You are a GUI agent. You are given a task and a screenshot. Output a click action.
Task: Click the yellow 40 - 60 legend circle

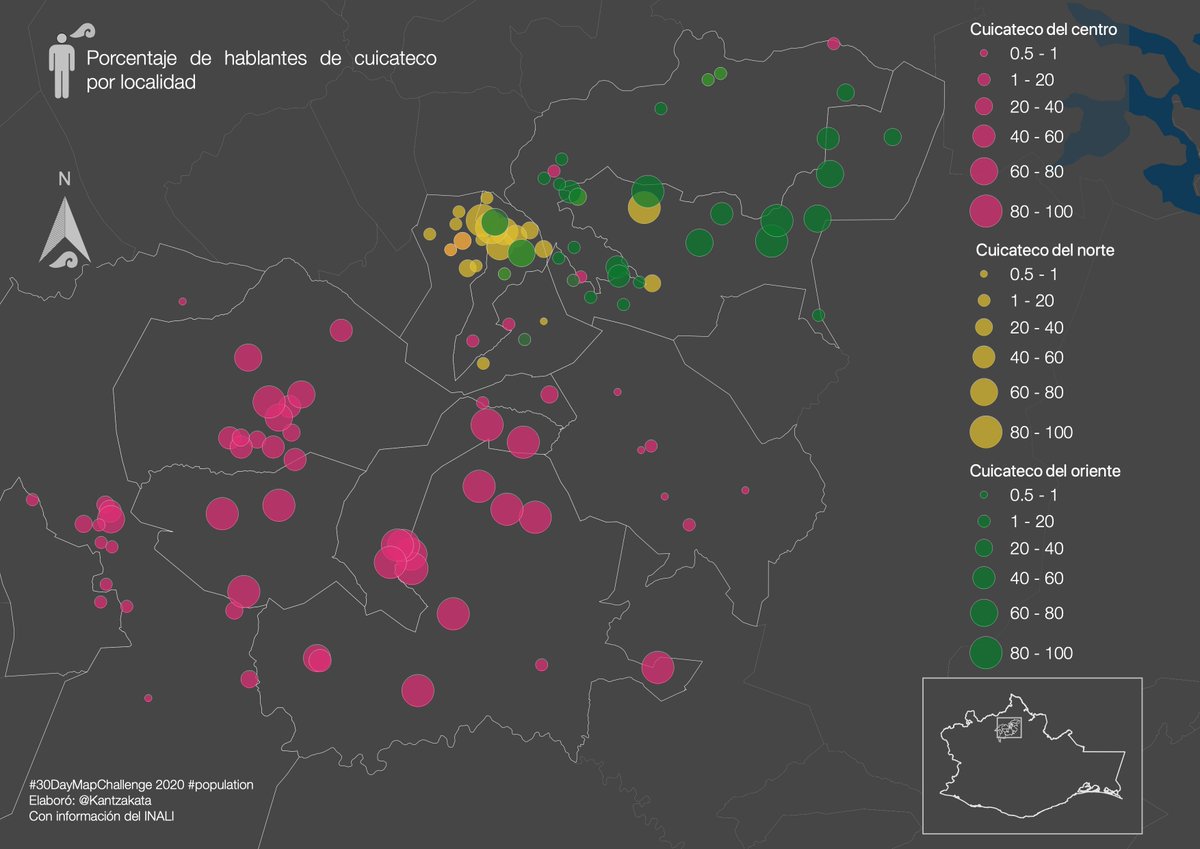984,357
